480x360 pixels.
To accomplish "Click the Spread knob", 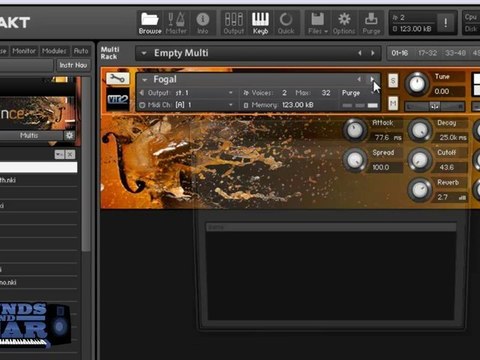I will point(355,160).
